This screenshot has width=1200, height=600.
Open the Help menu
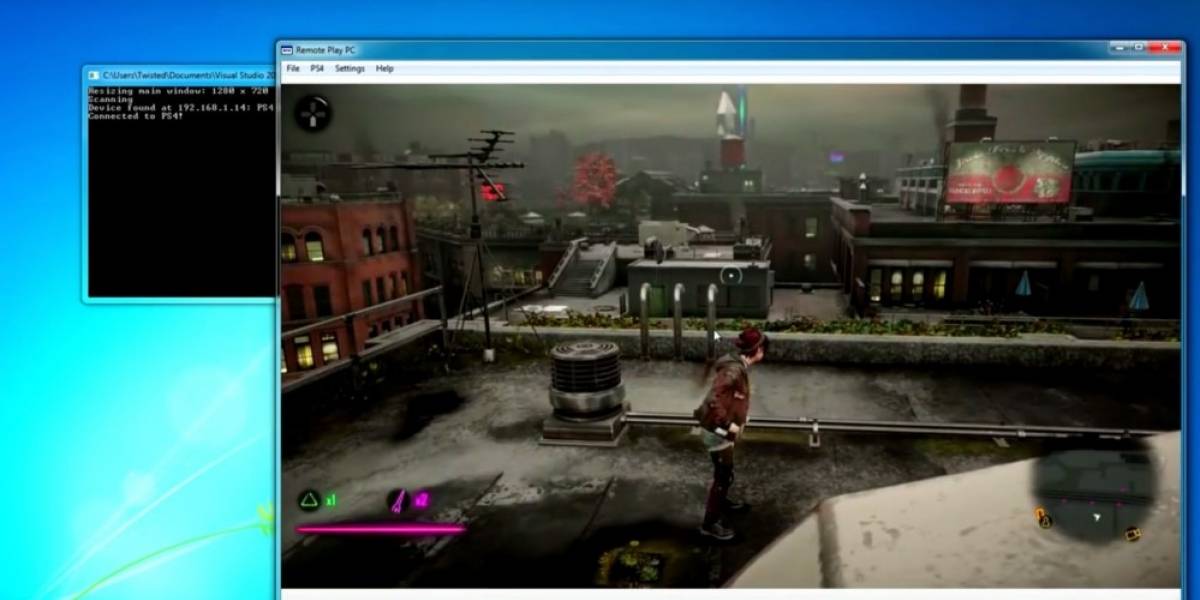pyautogui.click(x=385, y=69)
